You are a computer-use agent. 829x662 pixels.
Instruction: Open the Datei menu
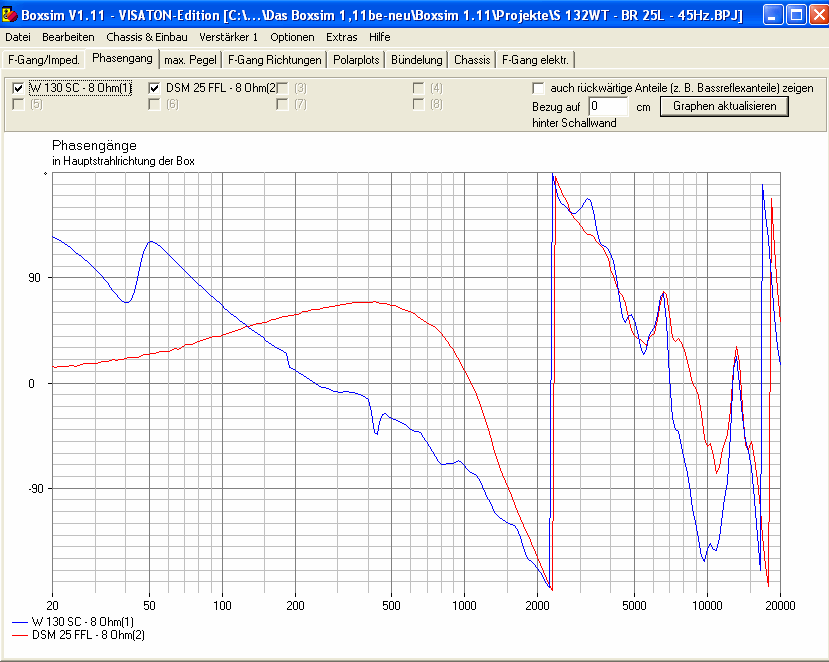click(x=18, y=37)
